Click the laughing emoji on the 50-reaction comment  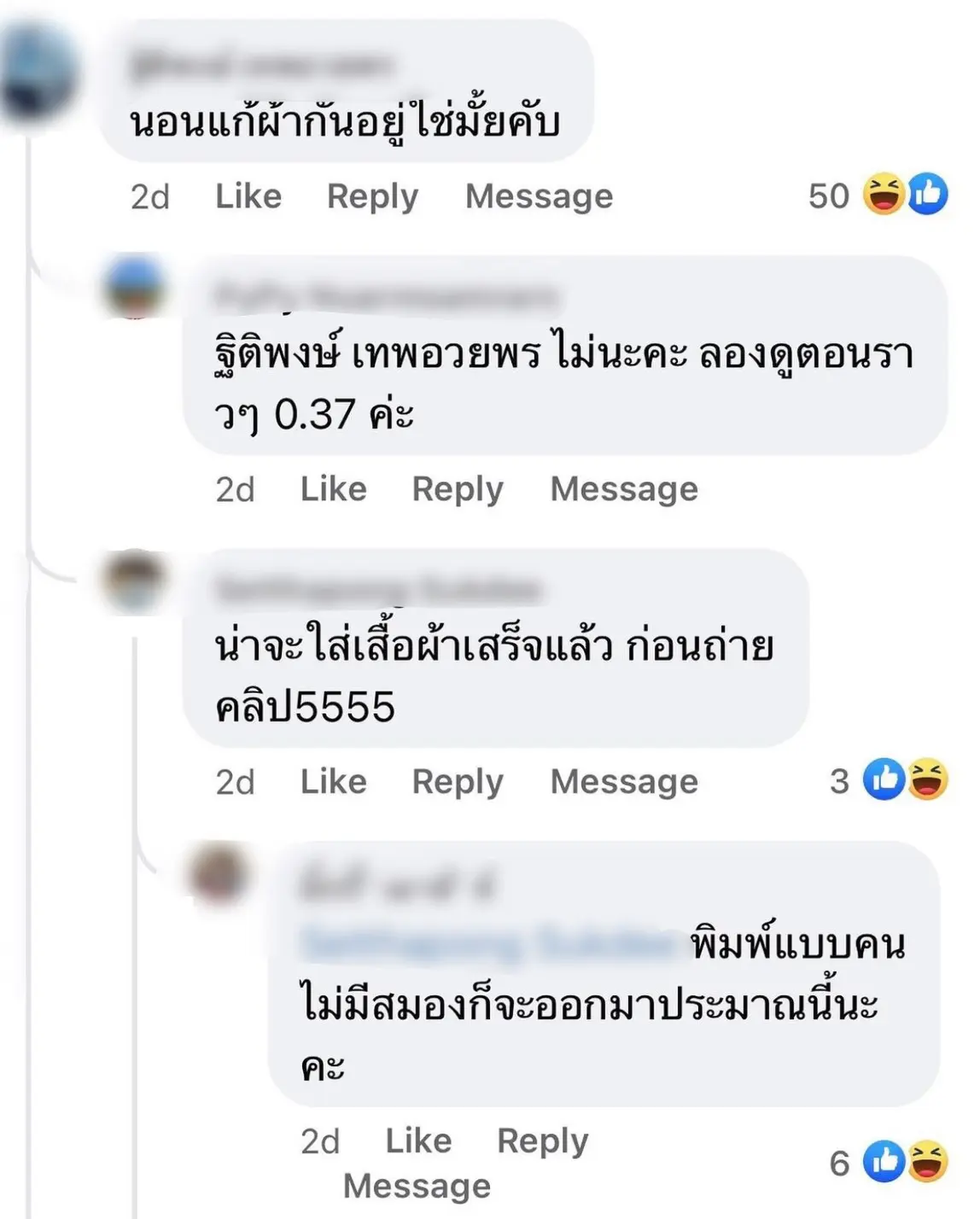coord(884,194)
